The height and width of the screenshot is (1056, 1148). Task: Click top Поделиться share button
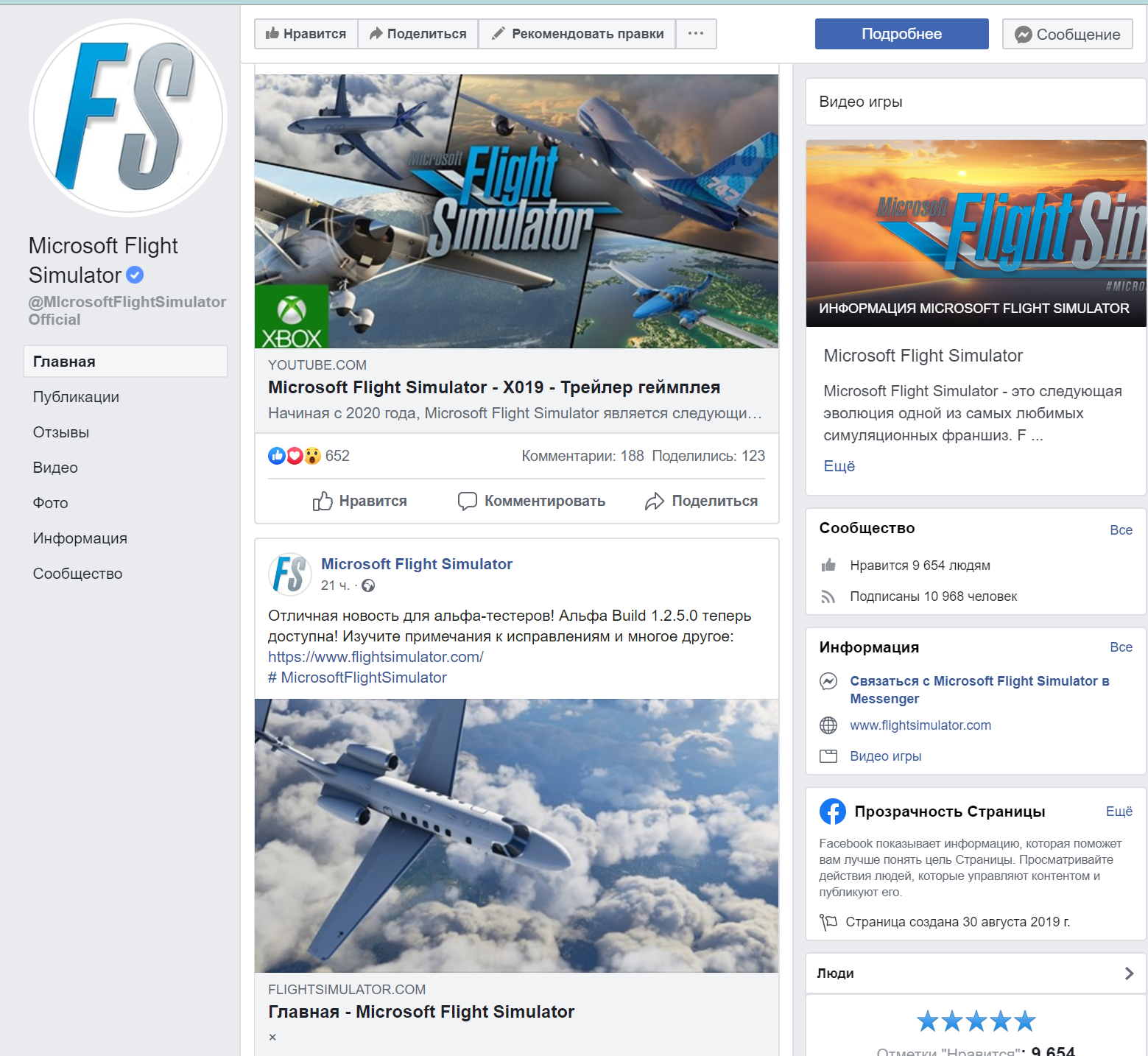[x=418, y=34]
